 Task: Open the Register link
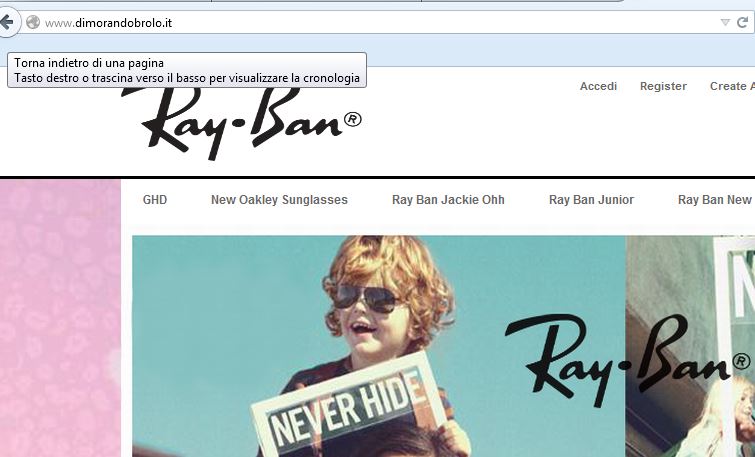tap(663, 86)
